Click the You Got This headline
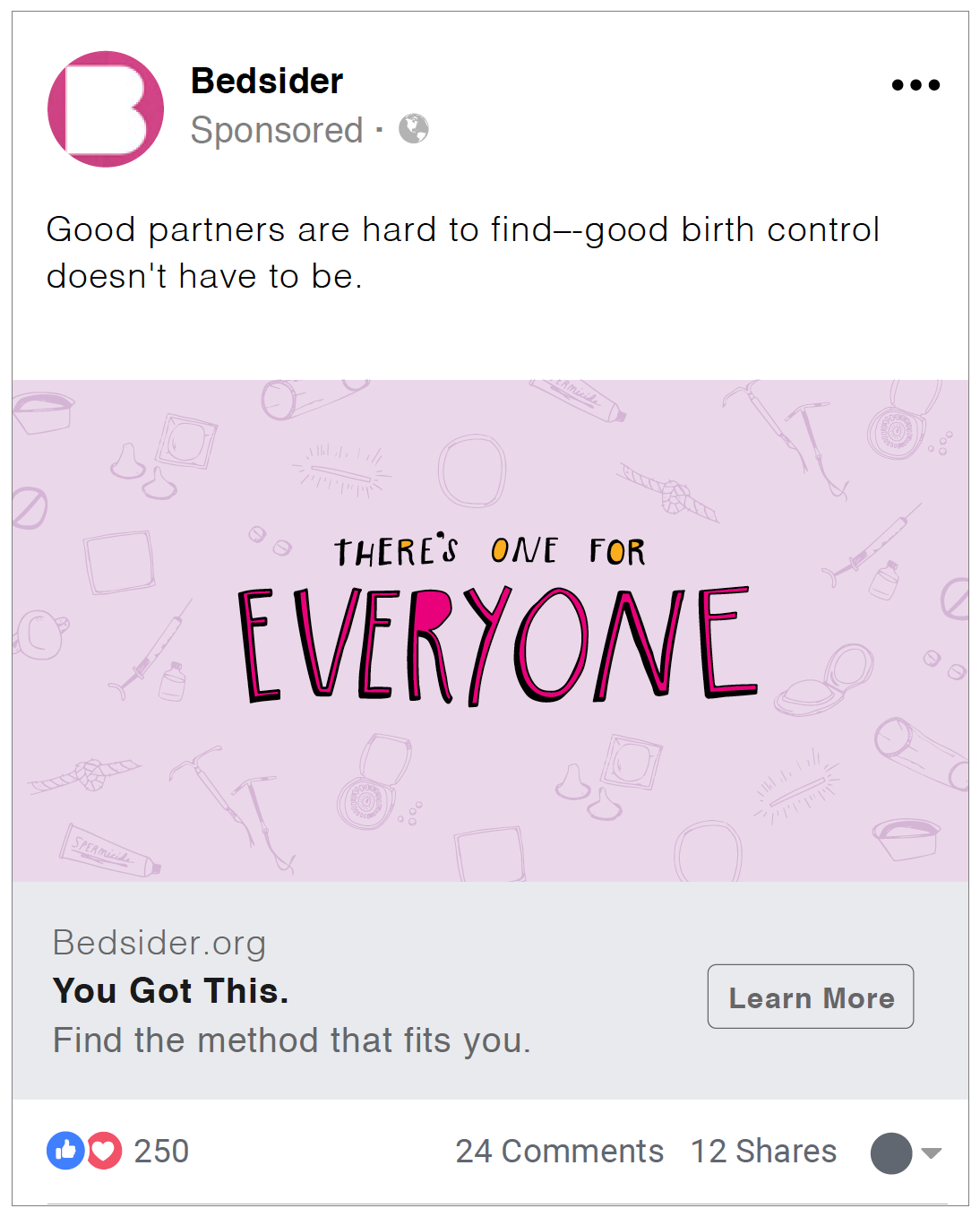Viewport: 980px width, 1217px height. click(171, 991)
